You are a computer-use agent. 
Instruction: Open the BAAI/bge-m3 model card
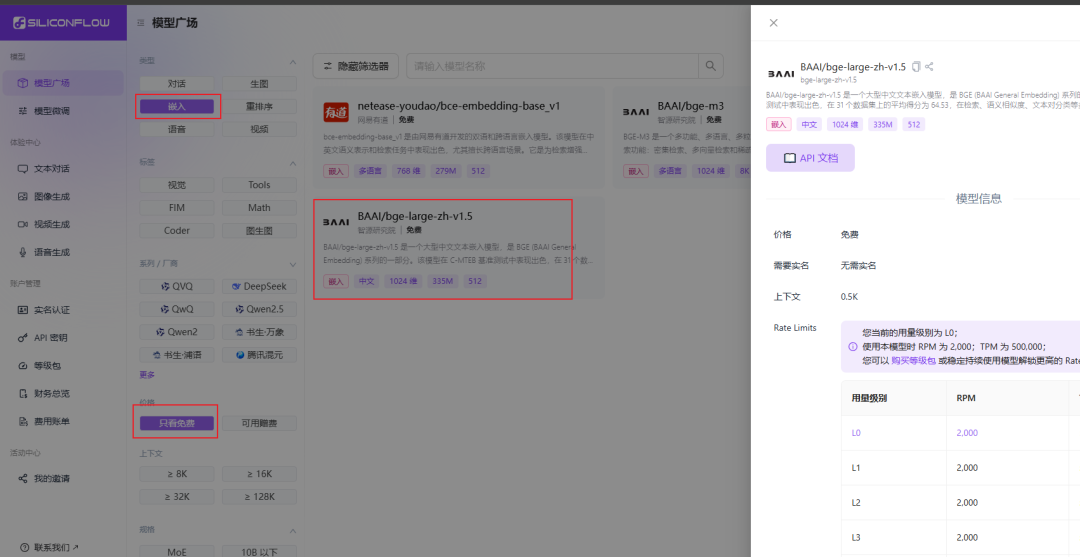tap(682, 138)
